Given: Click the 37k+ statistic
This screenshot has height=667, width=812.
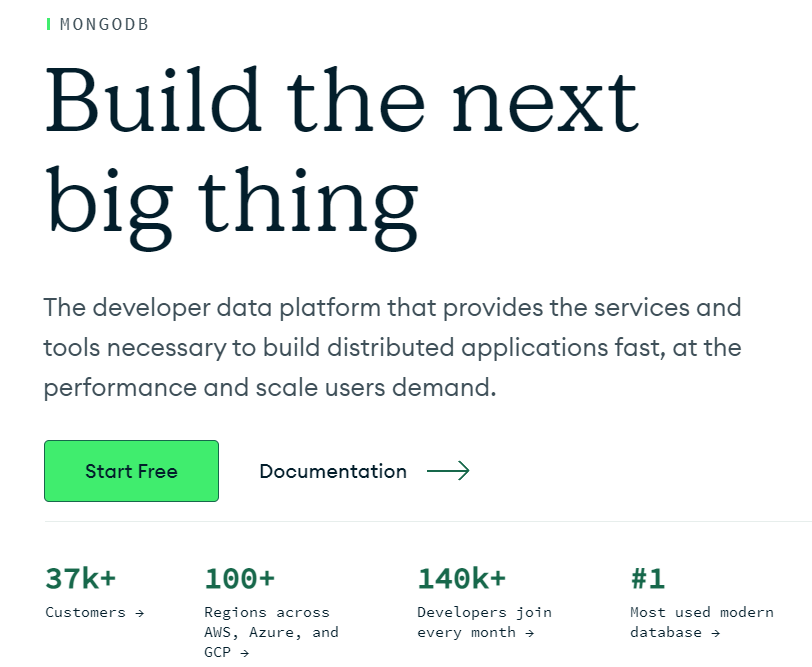Looking at the screenshot, I should pyautogui.click(x=81, y=578).
